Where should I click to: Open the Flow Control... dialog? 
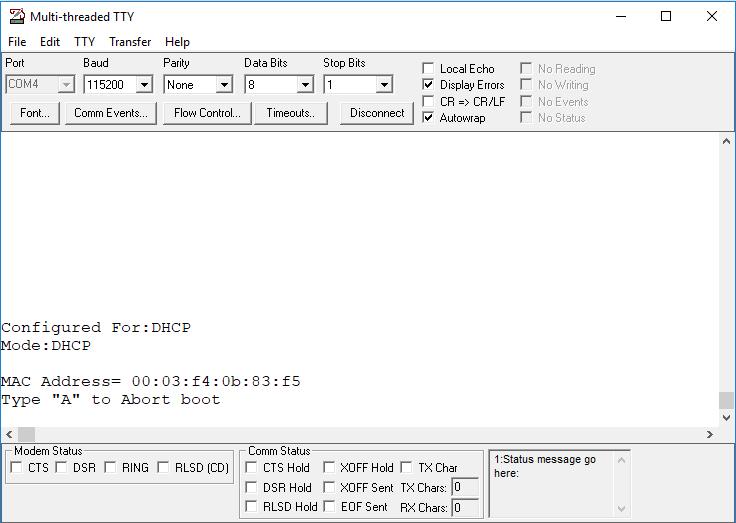tap(207, 113)
